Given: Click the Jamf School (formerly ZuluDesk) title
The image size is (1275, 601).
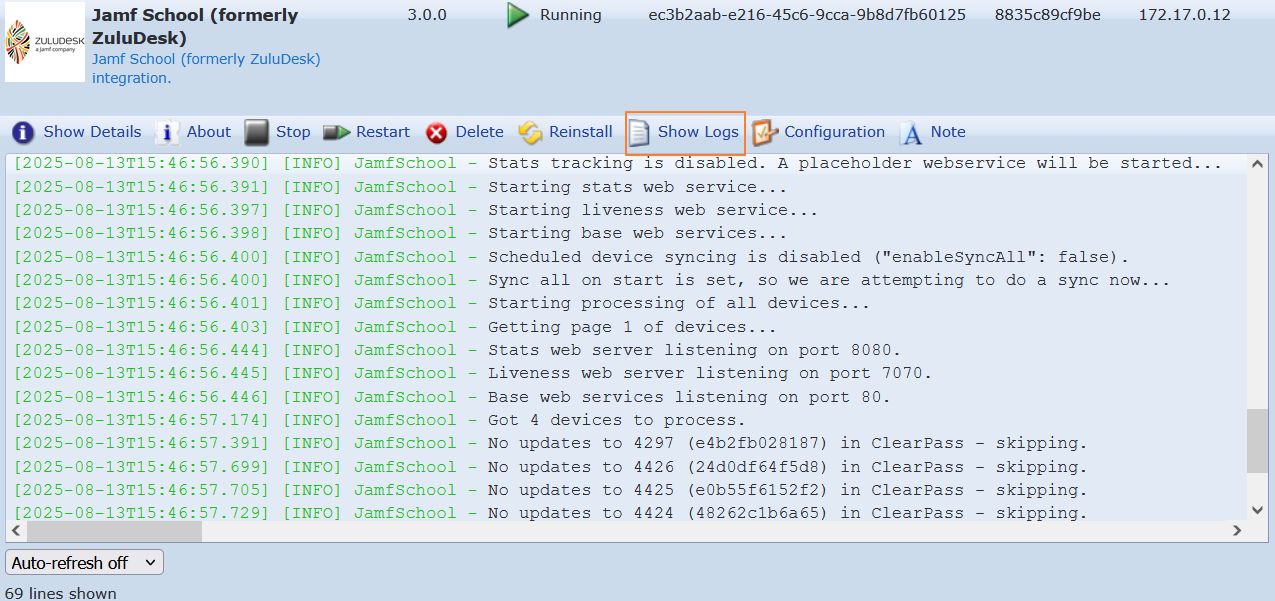Looking at the screenshot, I should (195, 26).
